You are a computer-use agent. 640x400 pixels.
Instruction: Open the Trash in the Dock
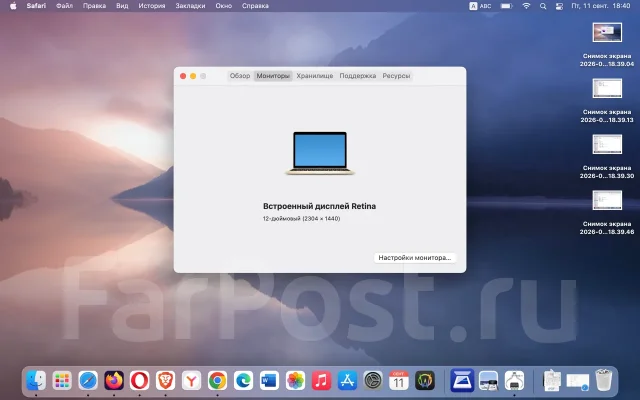(x=603, y=380)
